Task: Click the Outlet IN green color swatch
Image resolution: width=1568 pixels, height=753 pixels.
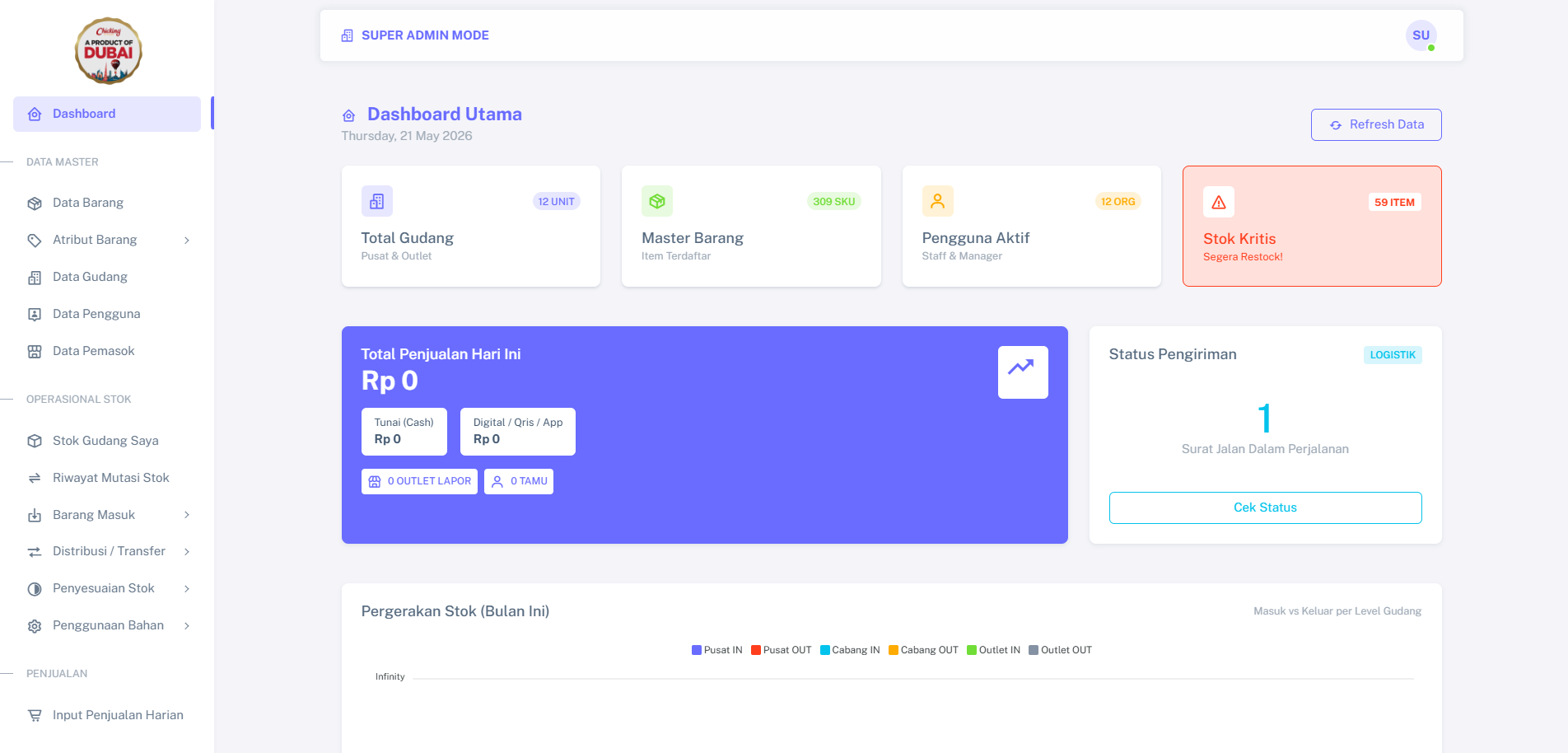Action: click(972, 650)
